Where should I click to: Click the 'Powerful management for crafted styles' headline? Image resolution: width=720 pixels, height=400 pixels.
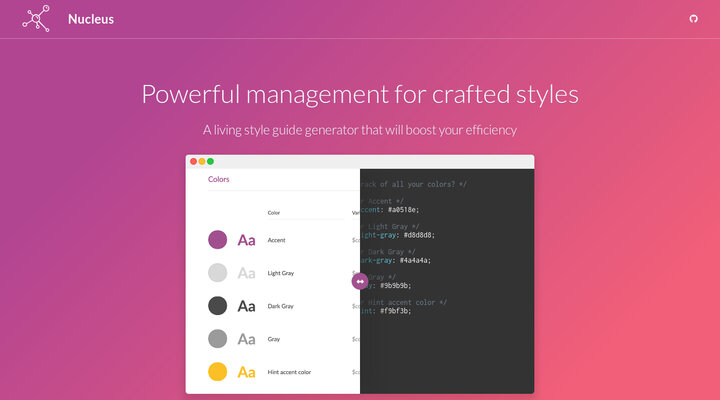(x=360, y=94)
